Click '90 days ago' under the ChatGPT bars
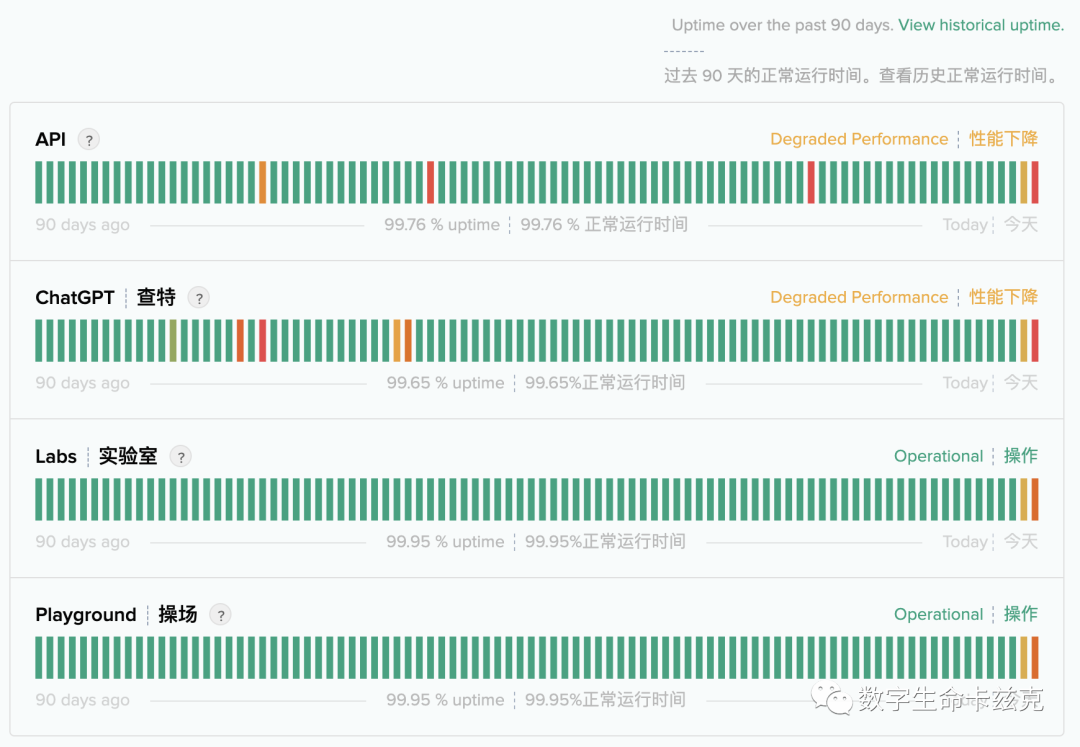The image size is (1080, 747). click(x=83, y=383)
